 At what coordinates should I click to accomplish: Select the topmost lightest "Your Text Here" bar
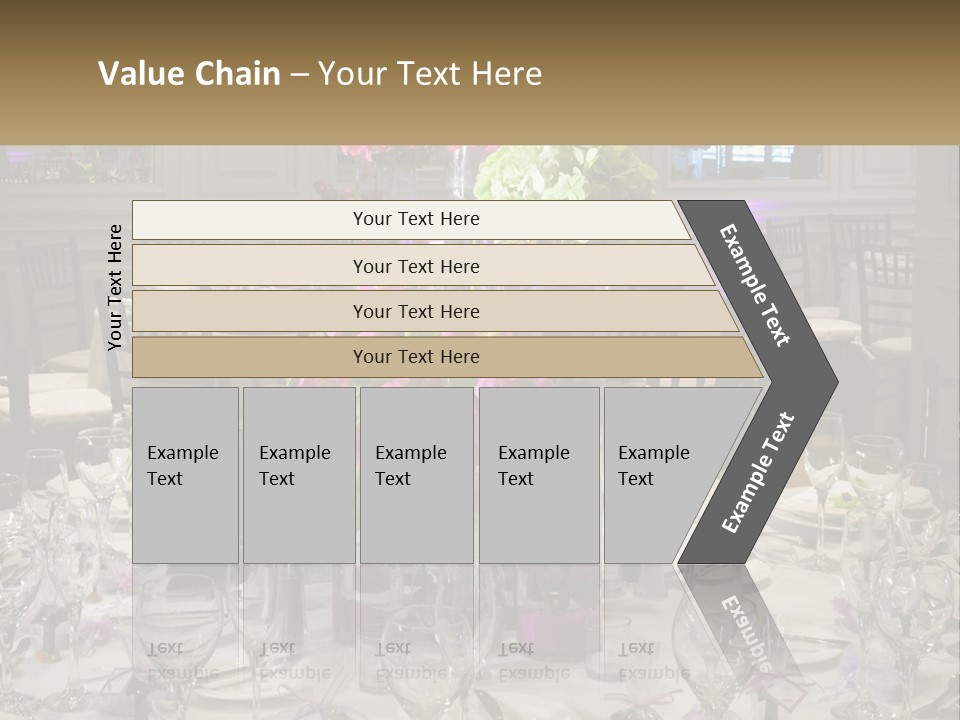(416, 219)
